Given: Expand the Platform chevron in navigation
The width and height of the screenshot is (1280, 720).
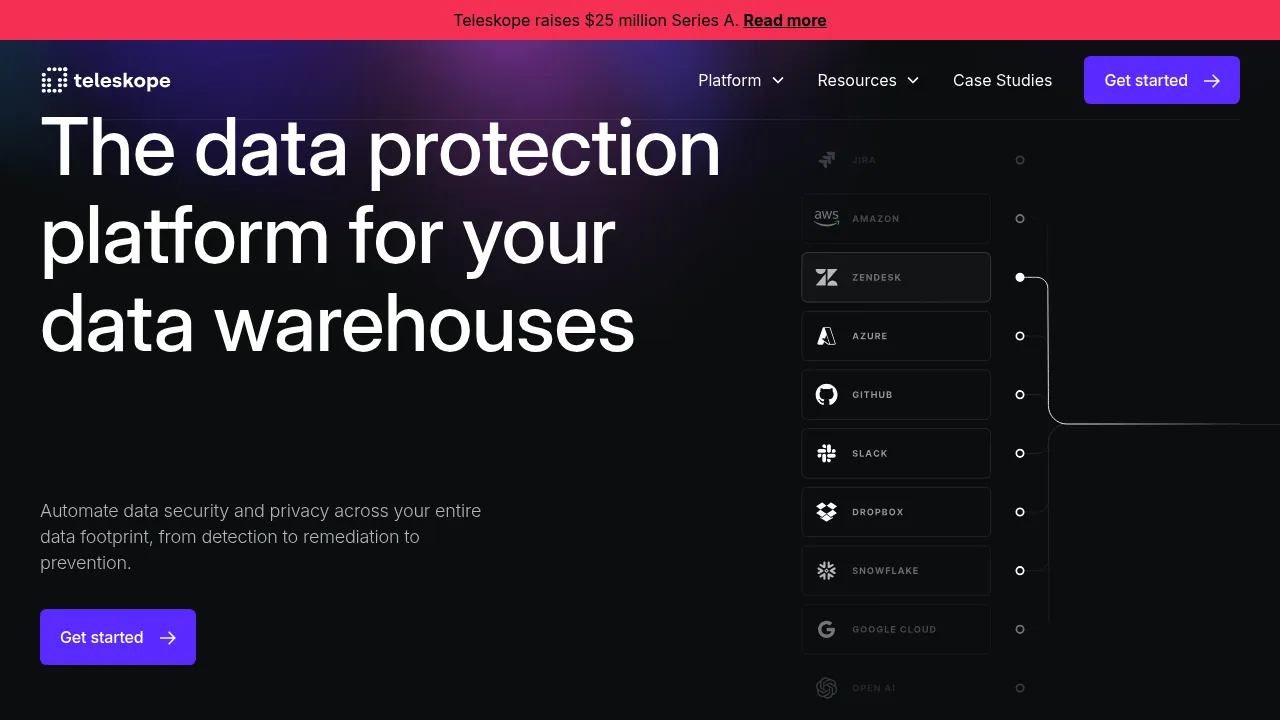Looking at the screenshot, I should pyautogui.click(x=778, y=80).
